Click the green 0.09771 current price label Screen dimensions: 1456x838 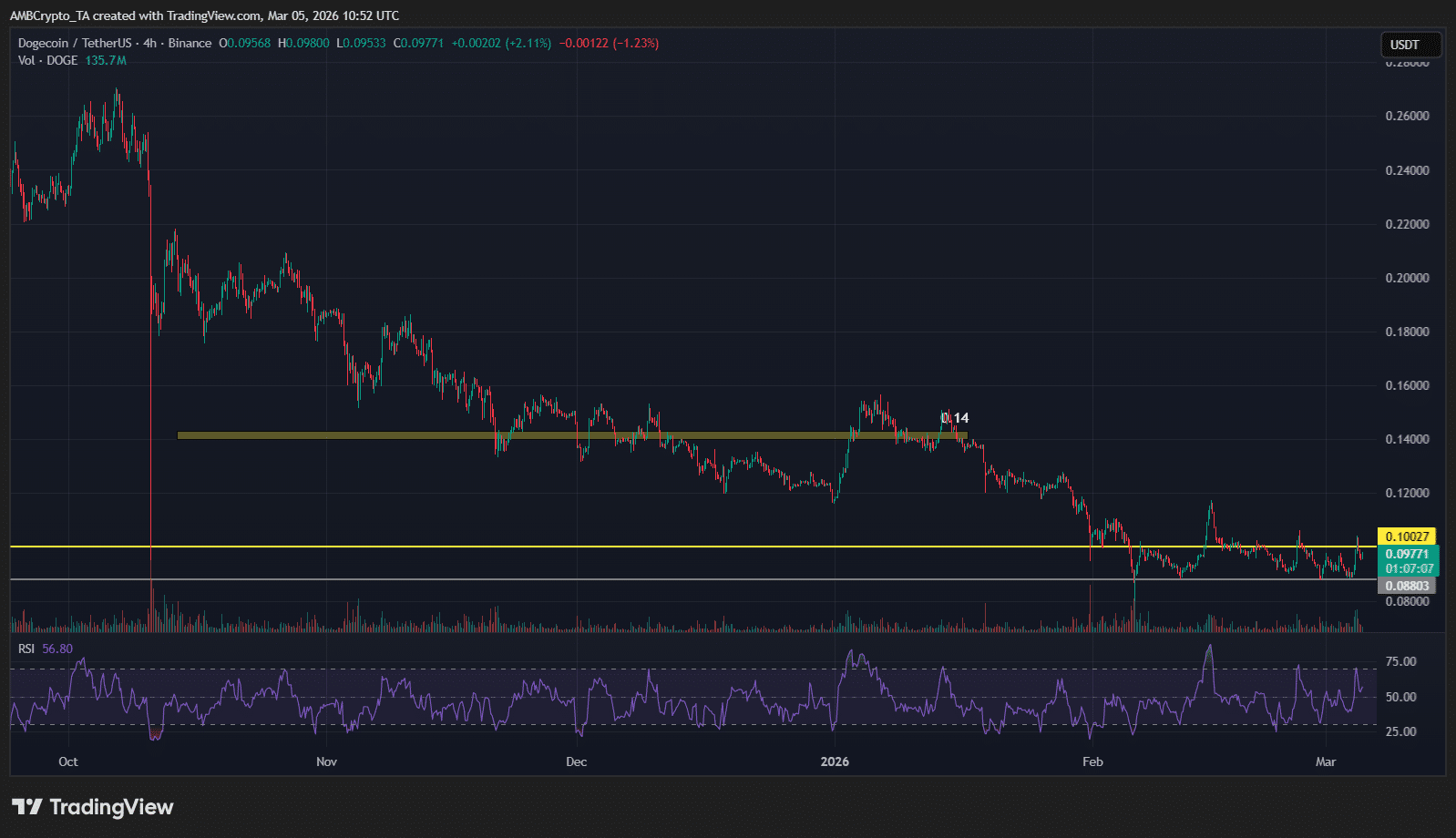click(x=1407, y=554)
